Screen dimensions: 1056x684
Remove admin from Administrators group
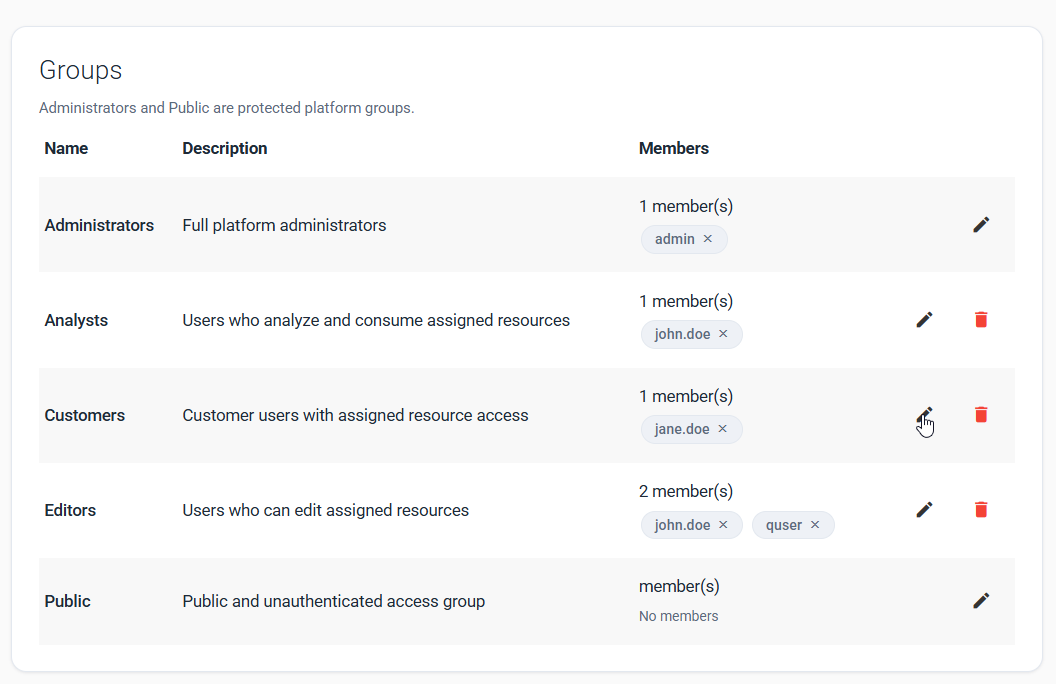click(x=708, y=239)
